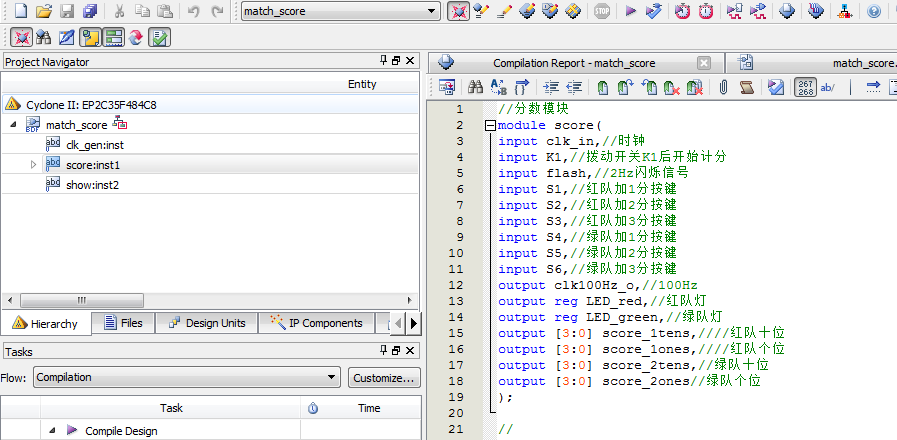Open a file with the folder icon
Screen dimensions: 897x440
(x=43, y=12)
